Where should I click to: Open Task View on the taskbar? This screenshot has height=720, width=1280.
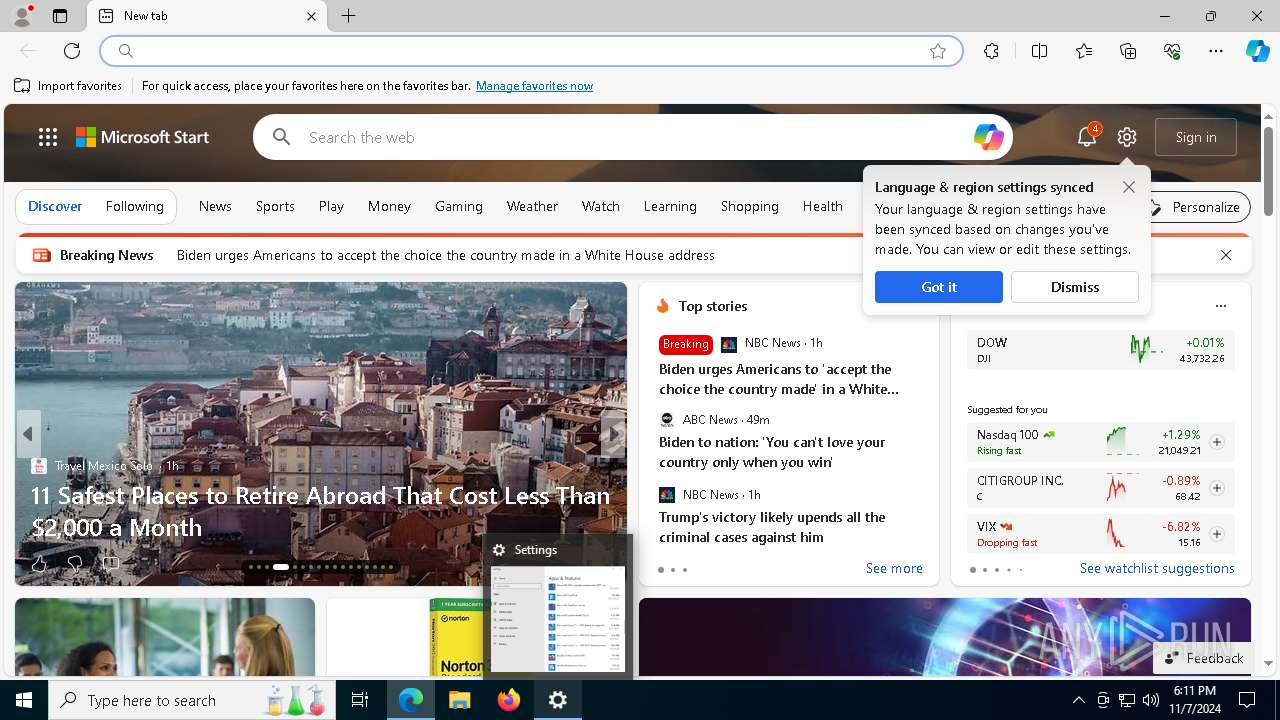[x=360, y=700]
